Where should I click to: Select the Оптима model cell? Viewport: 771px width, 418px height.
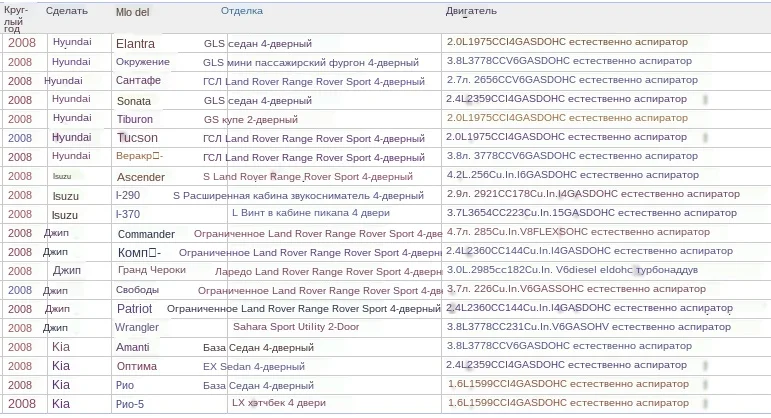pos(137,366)
